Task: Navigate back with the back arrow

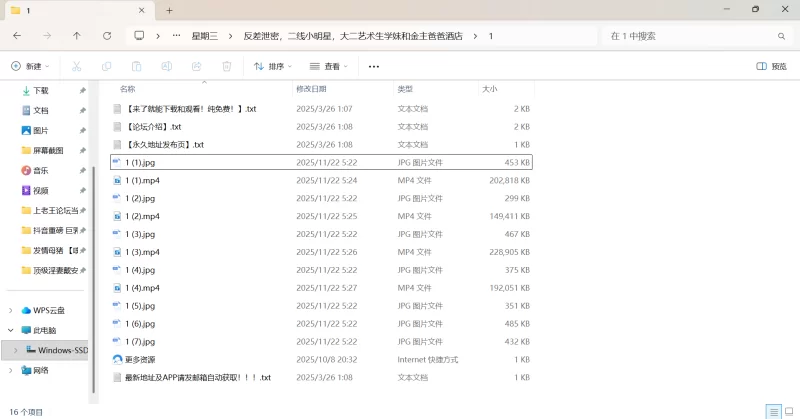Action: click(17, 36)
